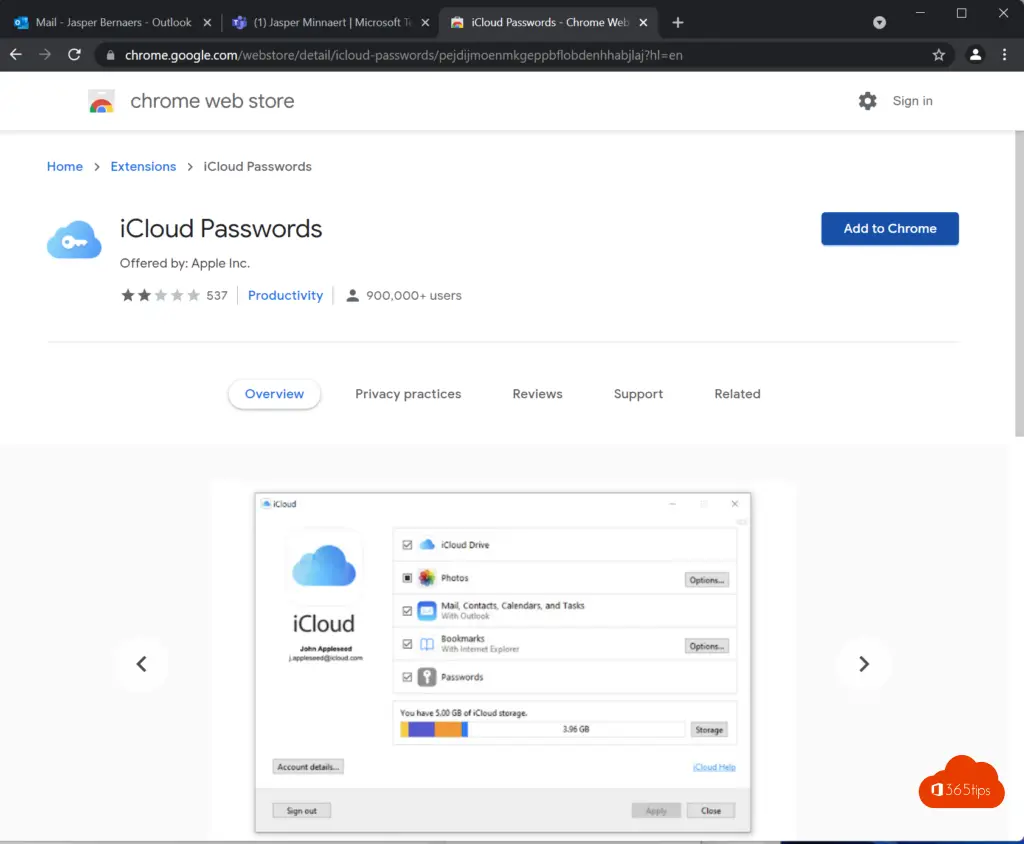Click the star rating for iCloud Passwords

(x=161, y=295)
